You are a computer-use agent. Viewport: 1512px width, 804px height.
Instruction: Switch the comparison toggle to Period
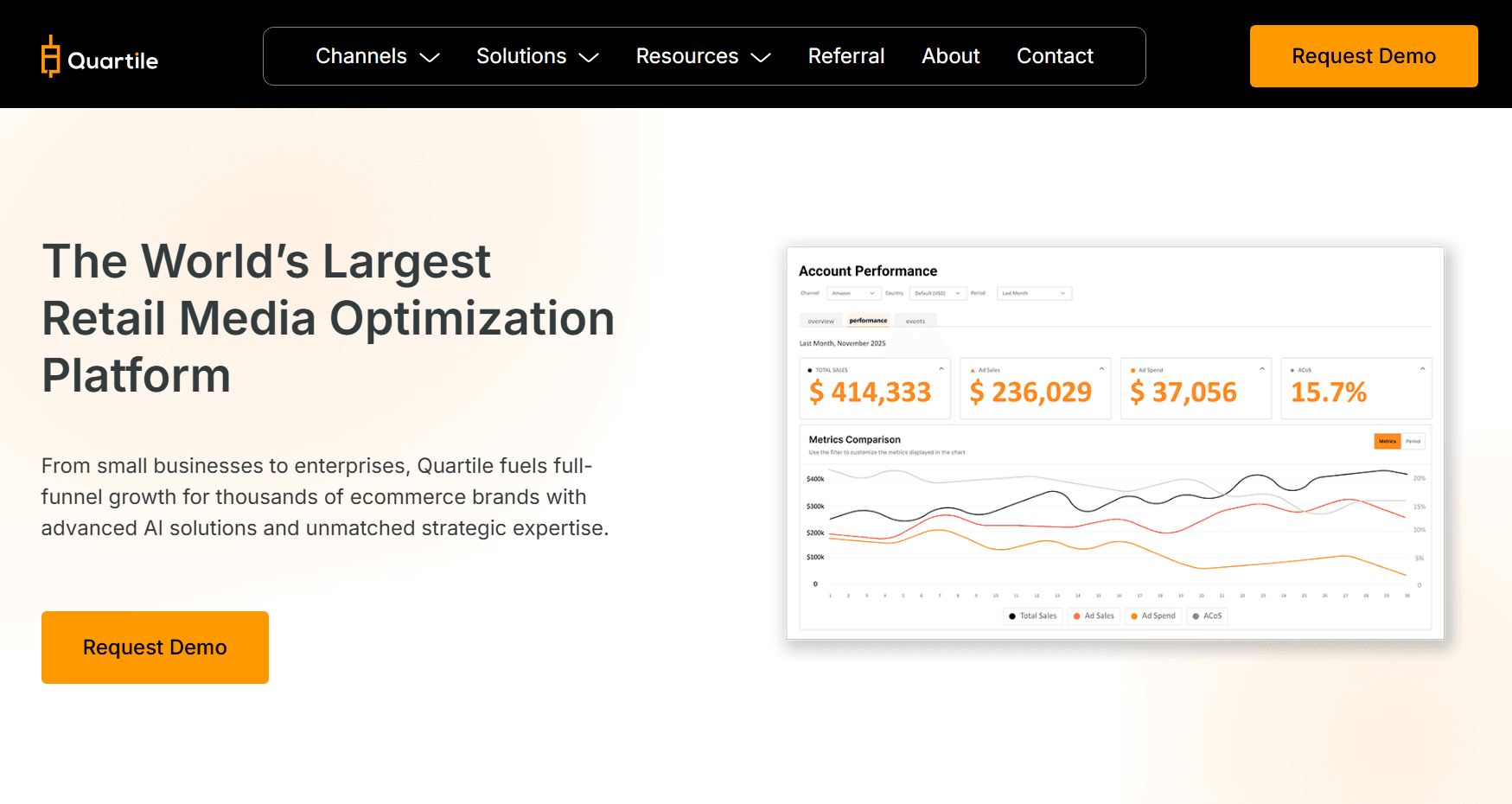click(1413, 441)
